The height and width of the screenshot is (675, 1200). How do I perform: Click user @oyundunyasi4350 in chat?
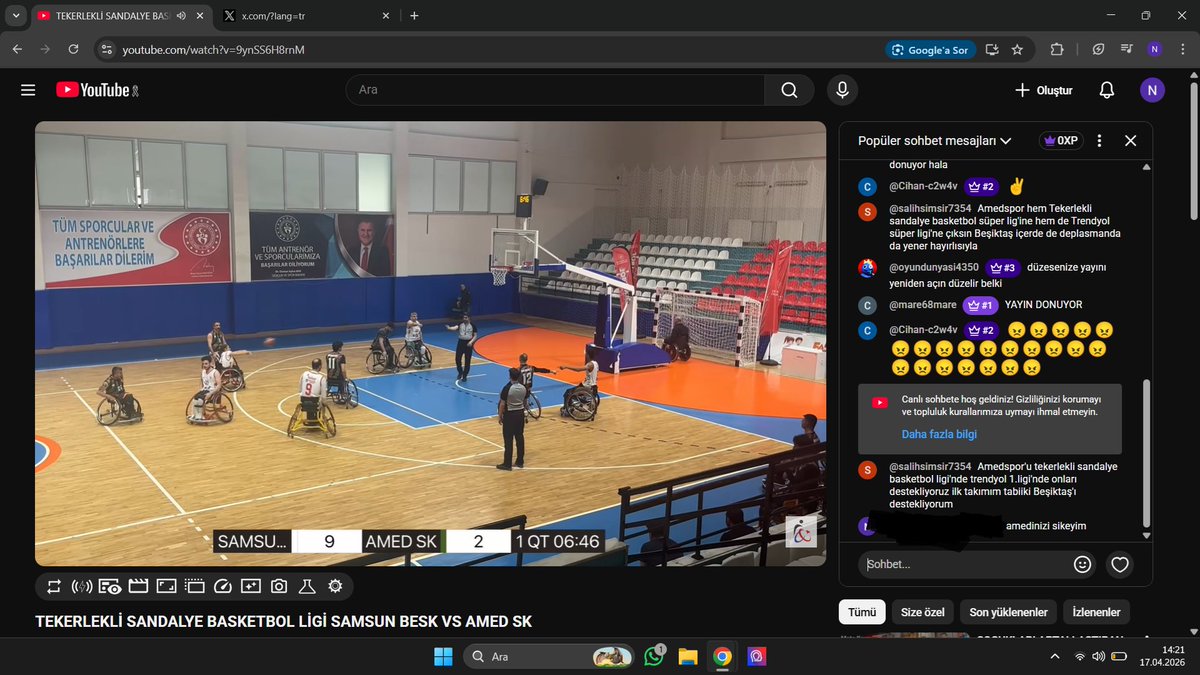click(934, 267)
